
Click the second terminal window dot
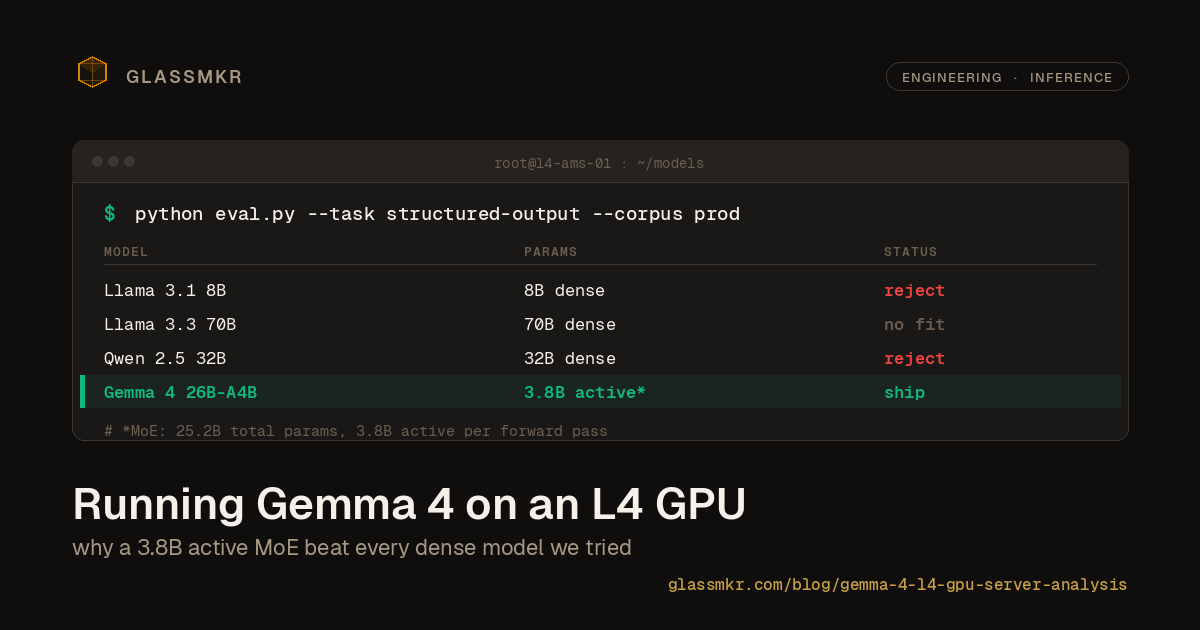click(x=114, y=161)
